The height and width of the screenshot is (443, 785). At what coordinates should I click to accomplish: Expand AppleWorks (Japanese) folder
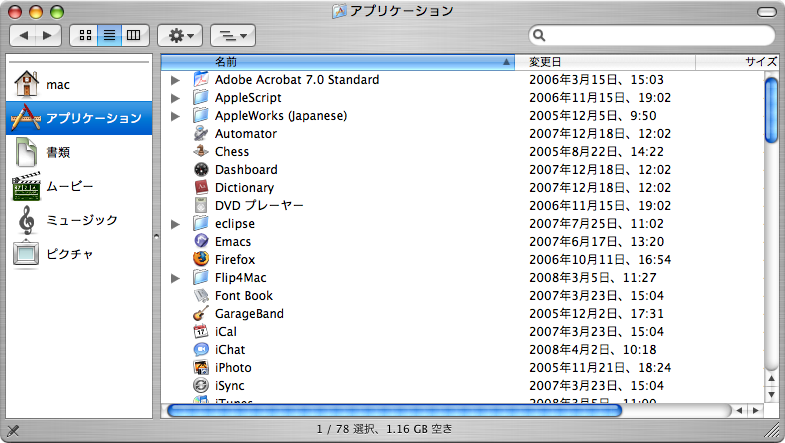[x=175, y=116]
